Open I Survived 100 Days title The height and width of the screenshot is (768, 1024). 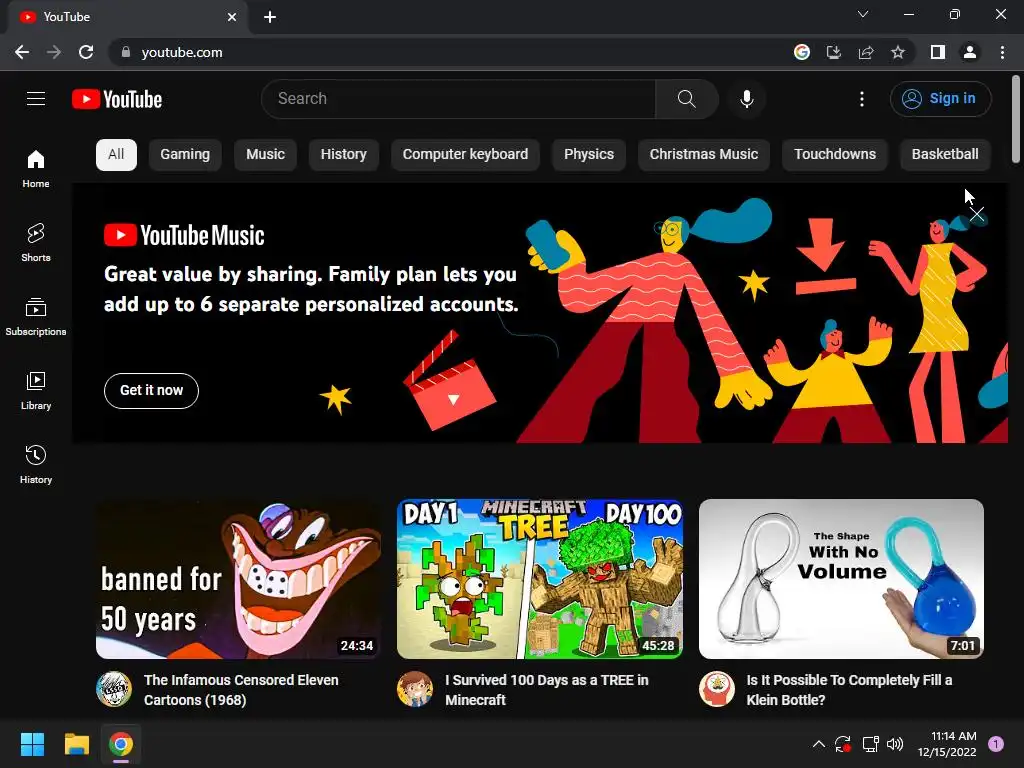tap(547, 690)
